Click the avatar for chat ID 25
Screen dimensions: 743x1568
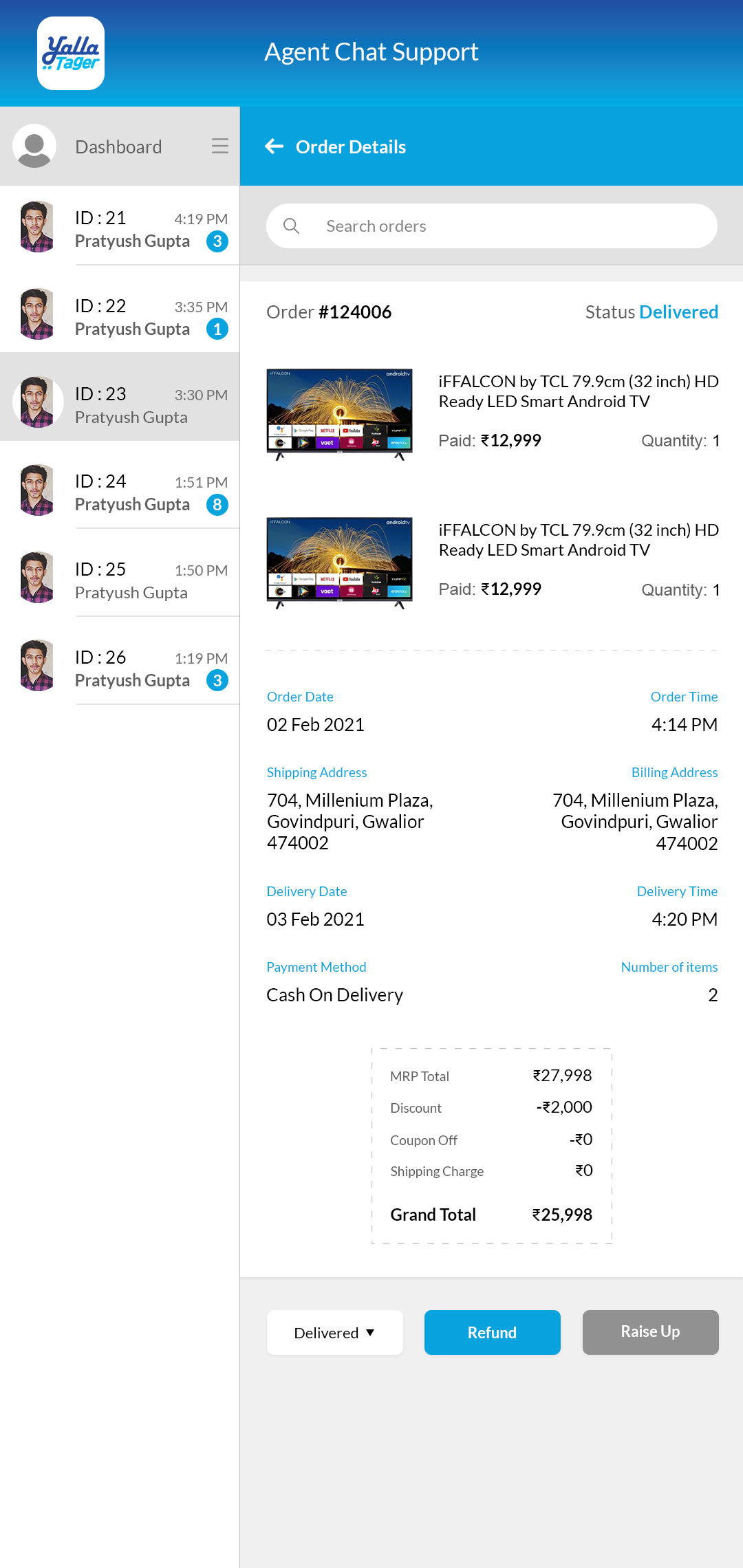tap(37, 578)
